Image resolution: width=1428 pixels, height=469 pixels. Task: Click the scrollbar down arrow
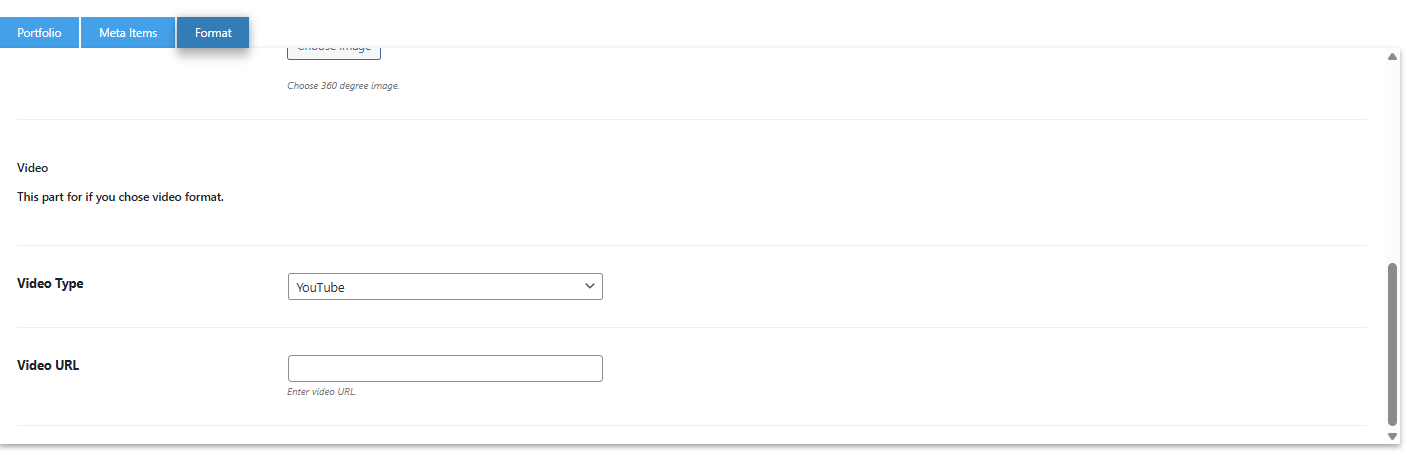click(1392, 436)
